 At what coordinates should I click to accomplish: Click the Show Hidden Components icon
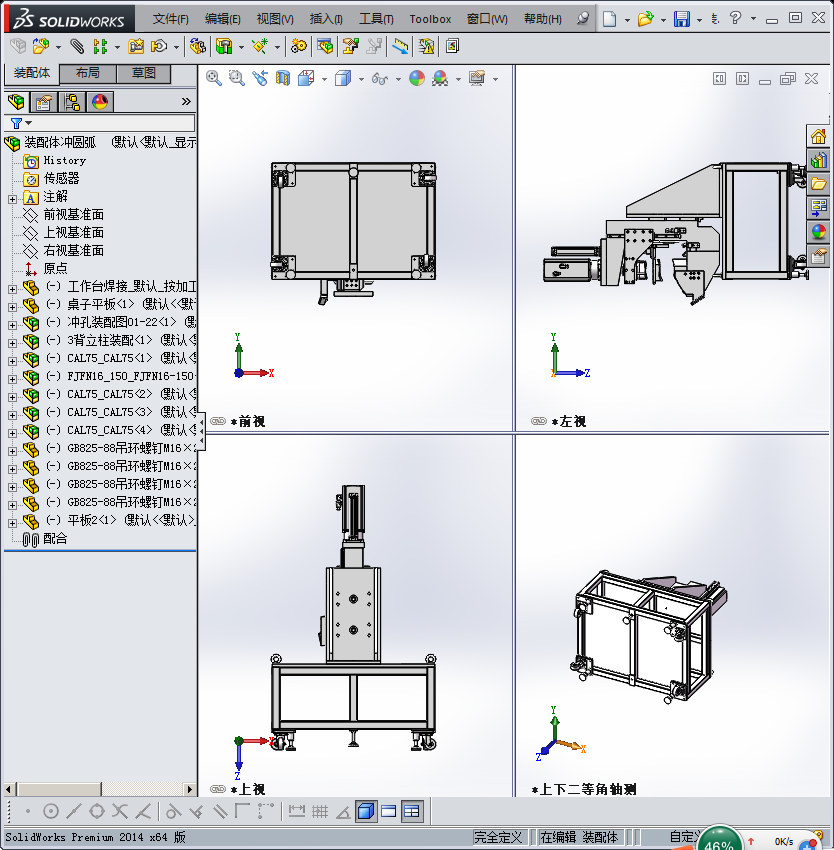(x=197, y=46)
